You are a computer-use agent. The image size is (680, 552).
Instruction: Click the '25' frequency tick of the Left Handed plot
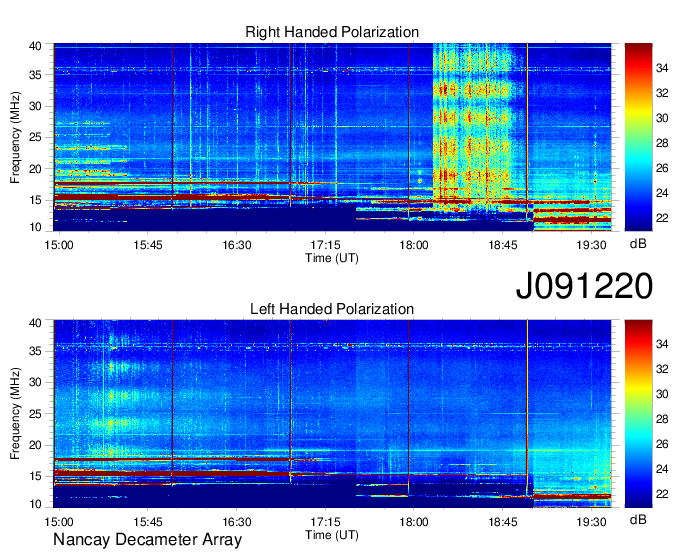[x=35, y=414]
